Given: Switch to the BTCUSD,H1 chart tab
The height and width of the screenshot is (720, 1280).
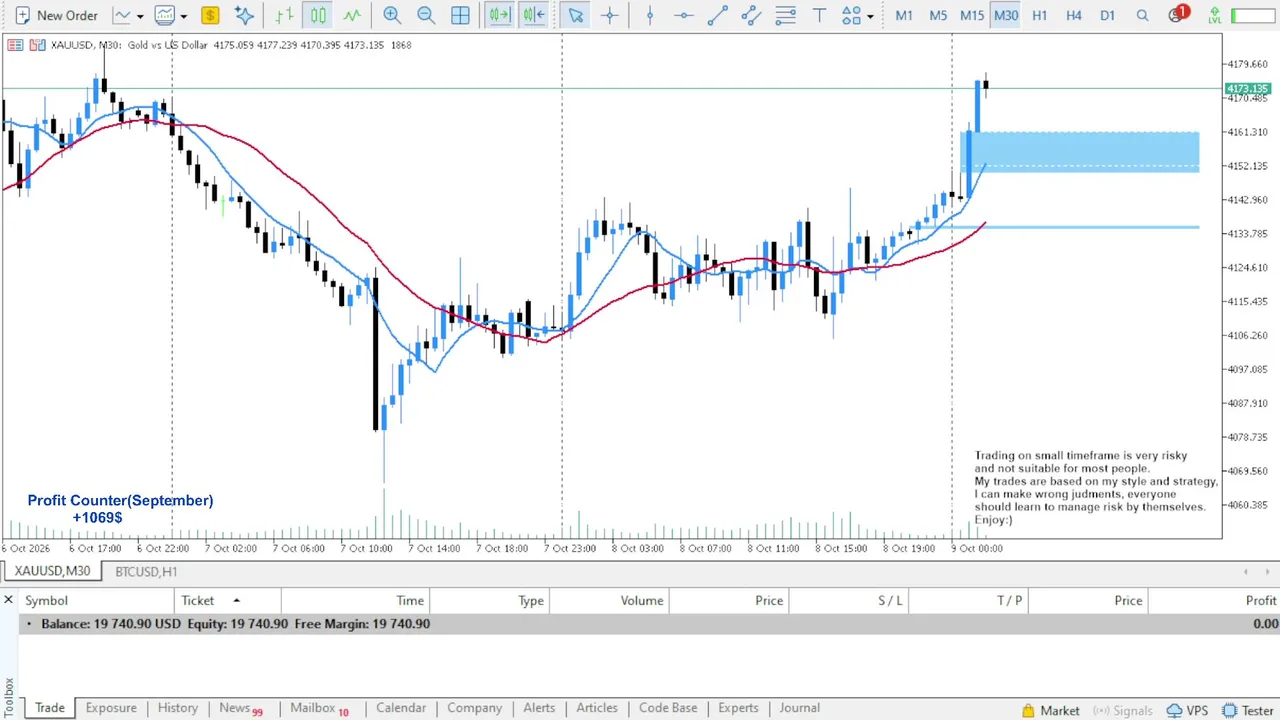Looking at the screenshot, I should [x=146, y=571].
